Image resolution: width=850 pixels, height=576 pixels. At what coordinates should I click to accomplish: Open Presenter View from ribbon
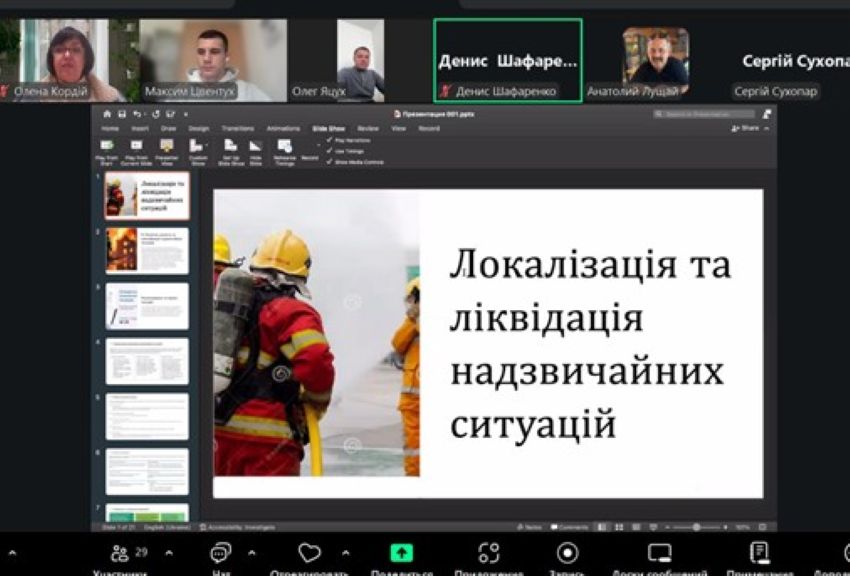pos(166,146)
